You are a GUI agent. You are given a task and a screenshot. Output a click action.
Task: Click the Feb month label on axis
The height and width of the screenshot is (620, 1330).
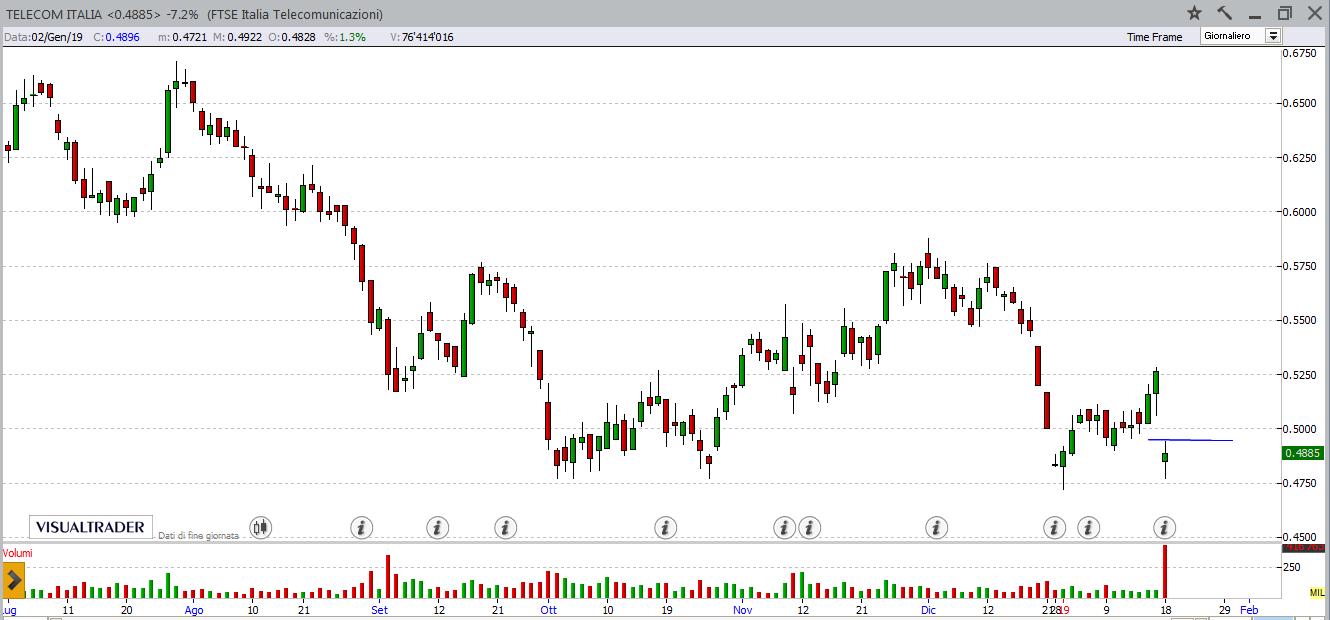click(1249, 609)
